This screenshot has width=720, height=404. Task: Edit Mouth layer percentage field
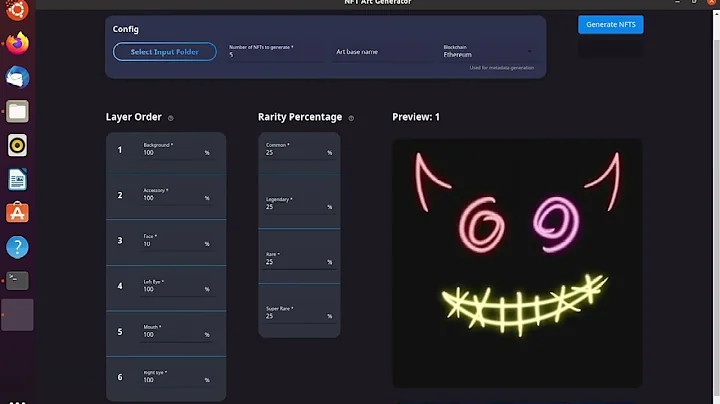(177, 332)
